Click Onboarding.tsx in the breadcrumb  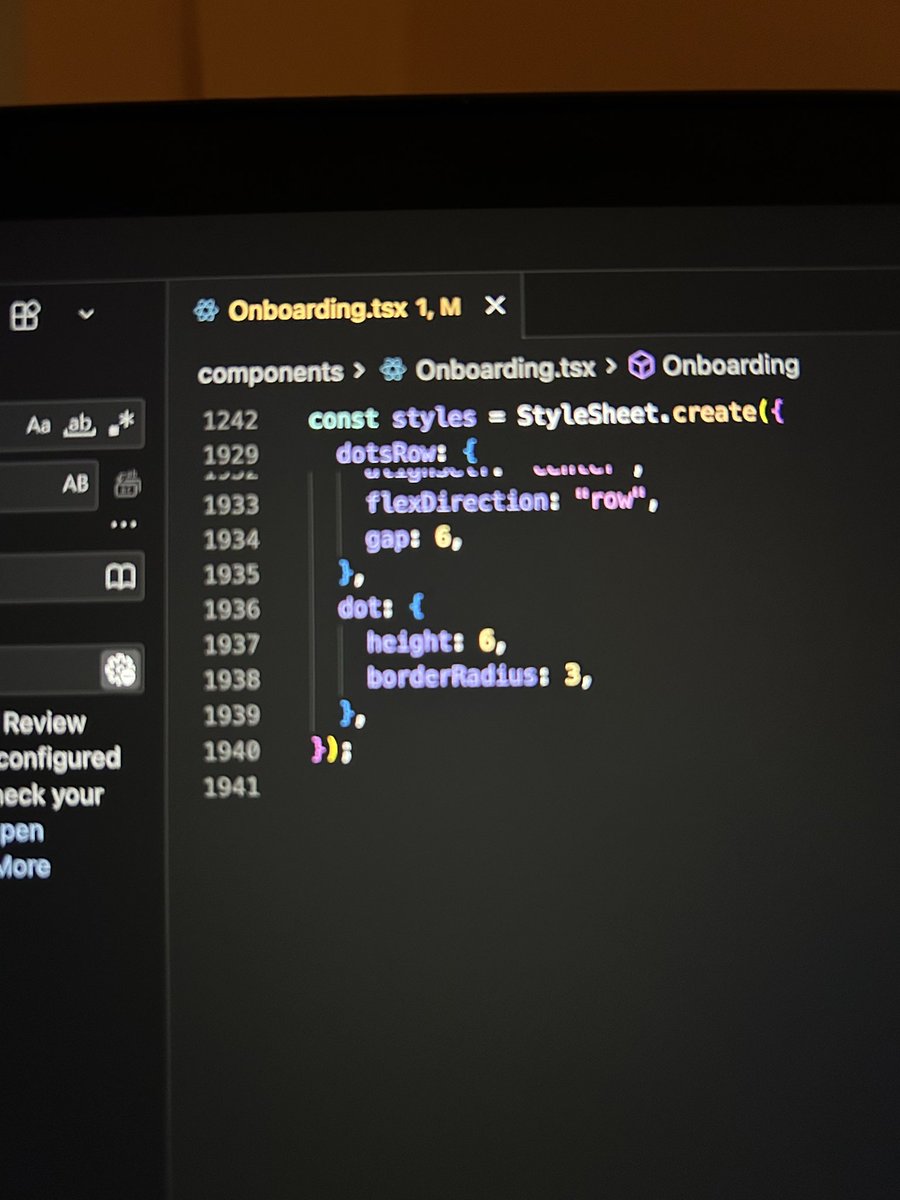pyautogui.click(x=505, y=369)
